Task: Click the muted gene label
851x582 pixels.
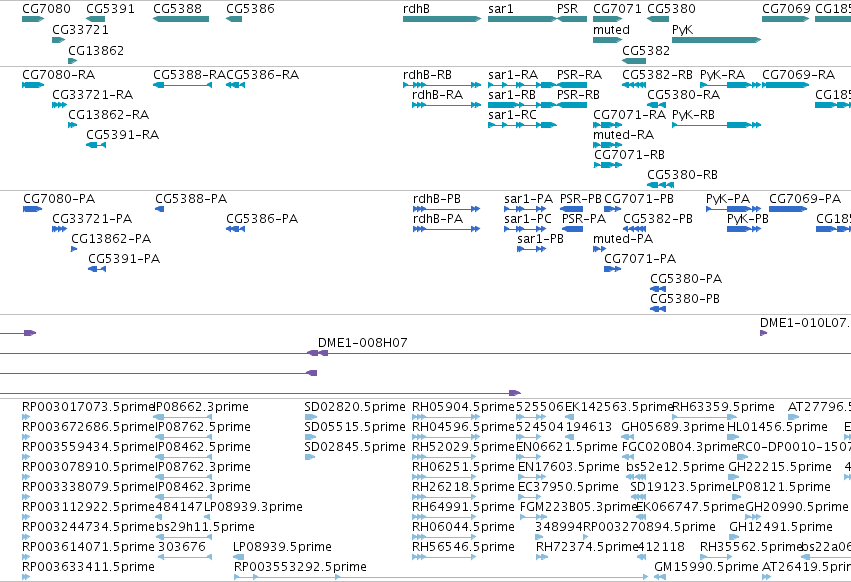Action: click(611, 29)
